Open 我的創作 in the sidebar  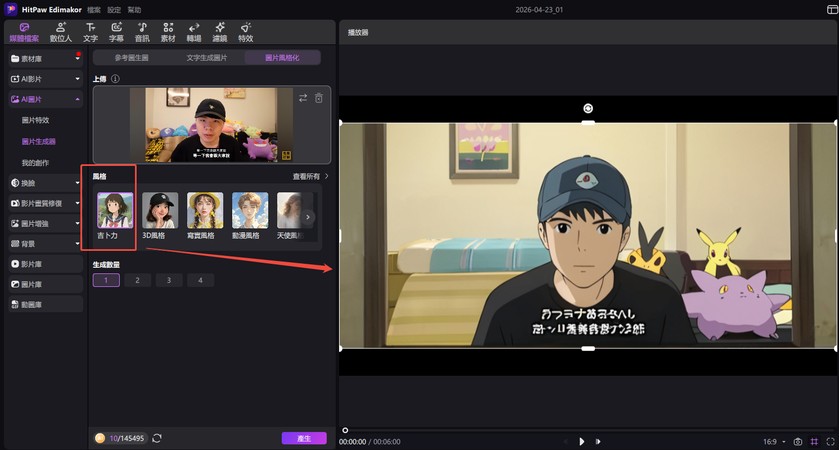tap(35, 163)
